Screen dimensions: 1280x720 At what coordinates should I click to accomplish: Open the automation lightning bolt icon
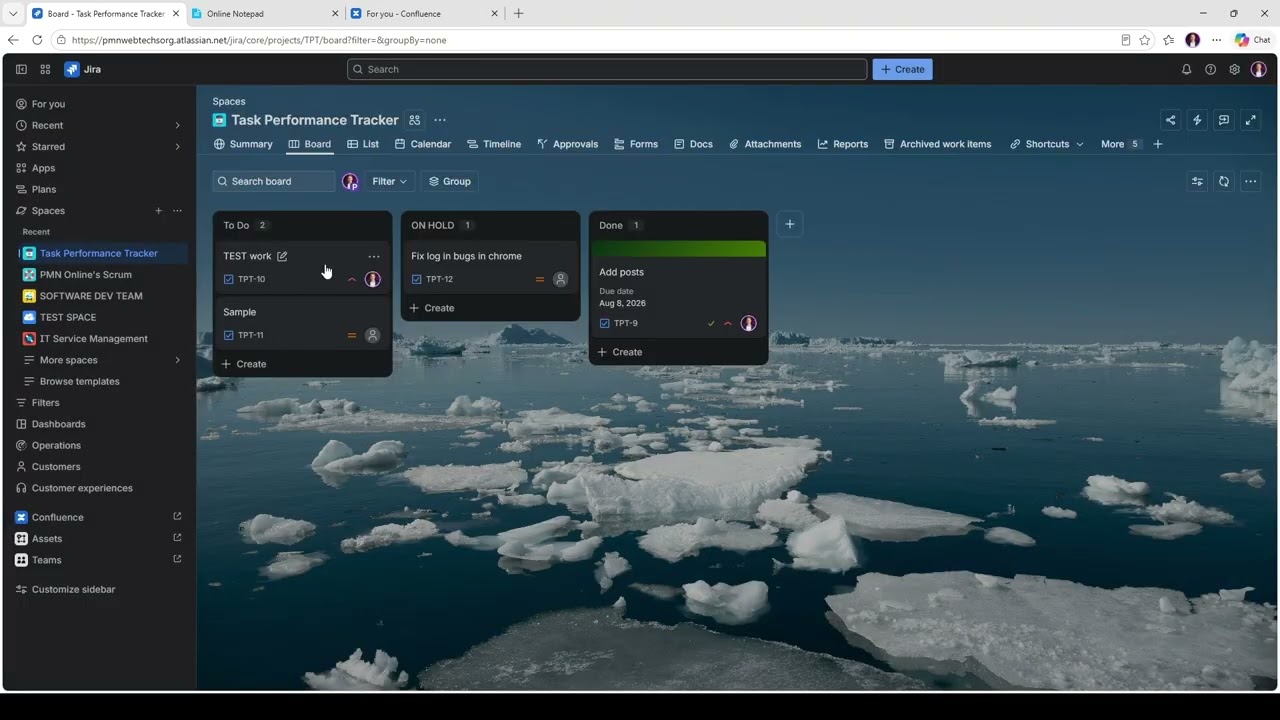[1197, 120]
